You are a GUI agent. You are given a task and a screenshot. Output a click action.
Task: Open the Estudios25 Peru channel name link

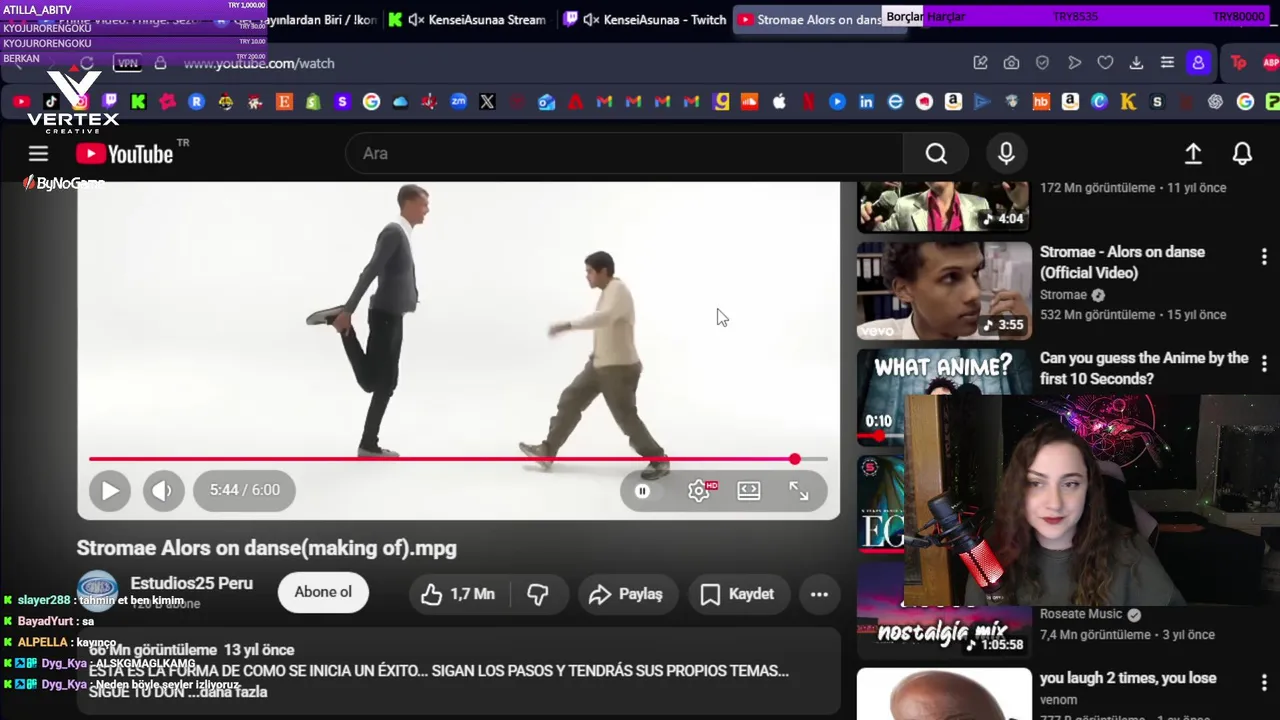[191, 583]
